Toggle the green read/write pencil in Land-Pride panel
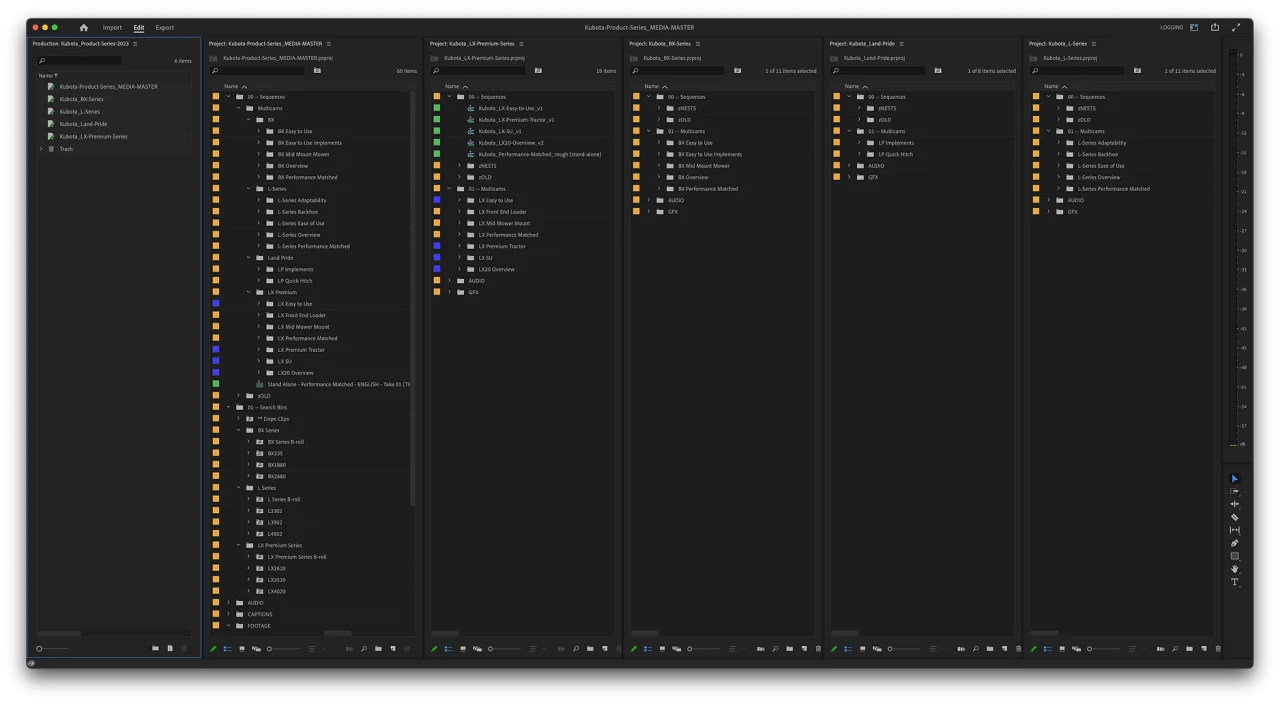This screenshot has height=704, width=1280. tap(834, 649)
